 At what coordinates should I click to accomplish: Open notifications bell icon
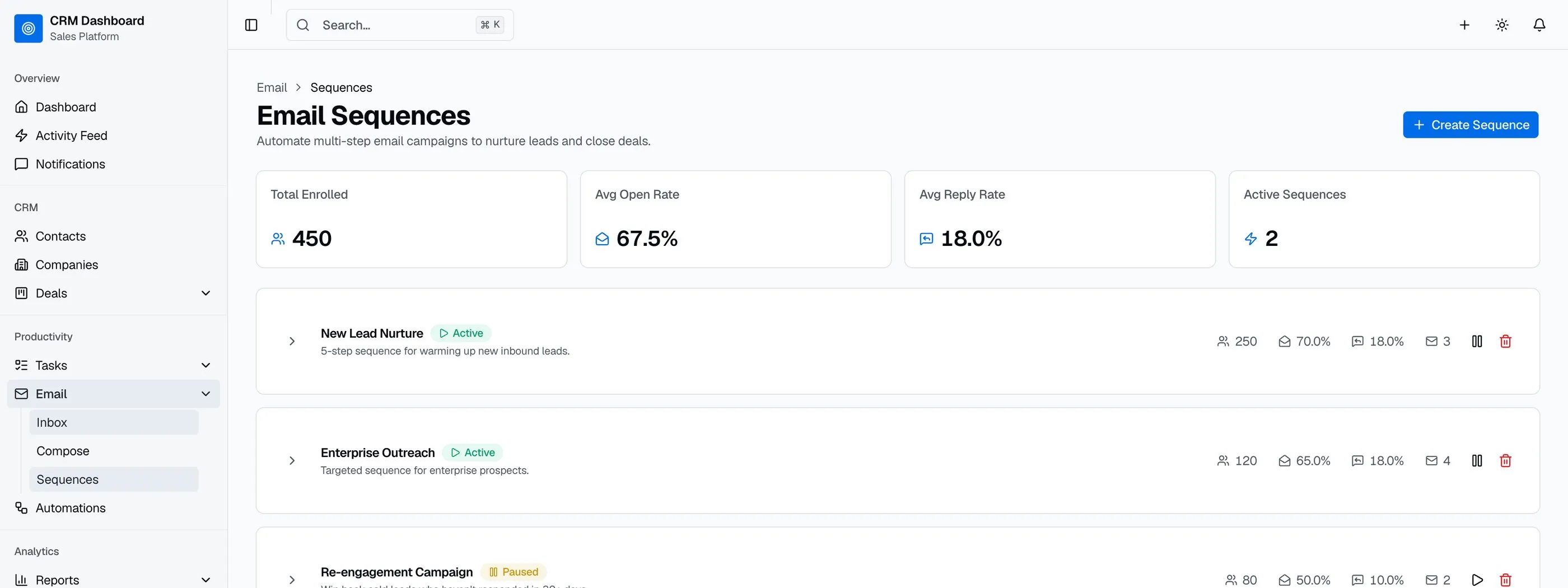(1539, 25)
